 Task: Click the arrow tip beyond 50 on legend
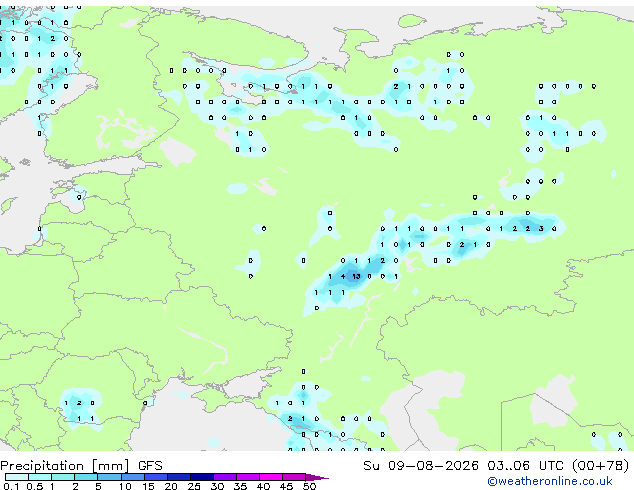point(317,478)
